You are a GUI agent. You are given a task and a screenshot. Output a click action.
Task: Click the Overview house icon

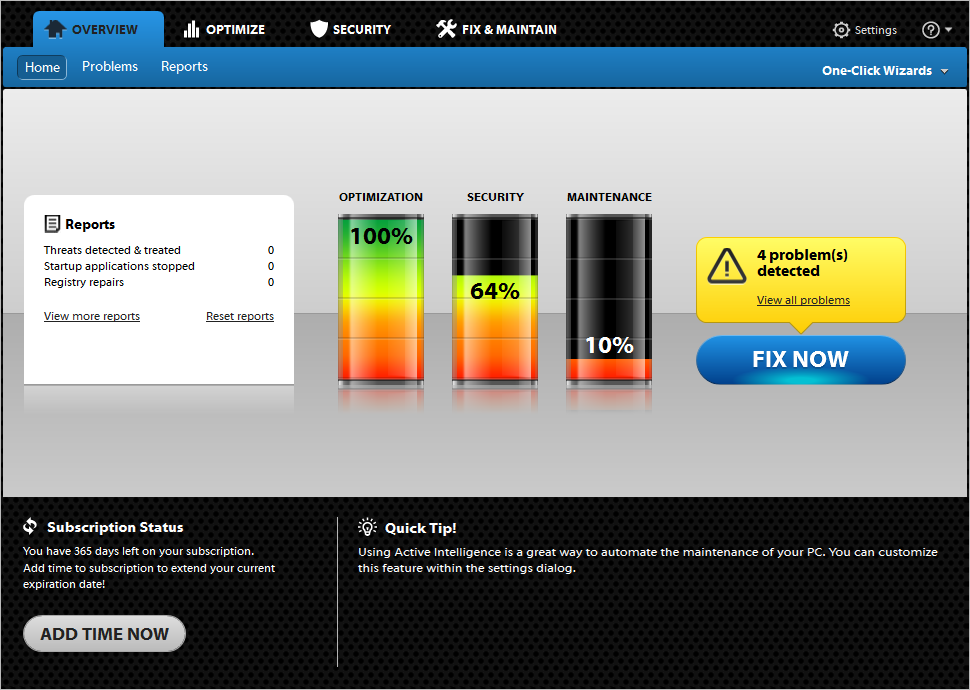55,29
